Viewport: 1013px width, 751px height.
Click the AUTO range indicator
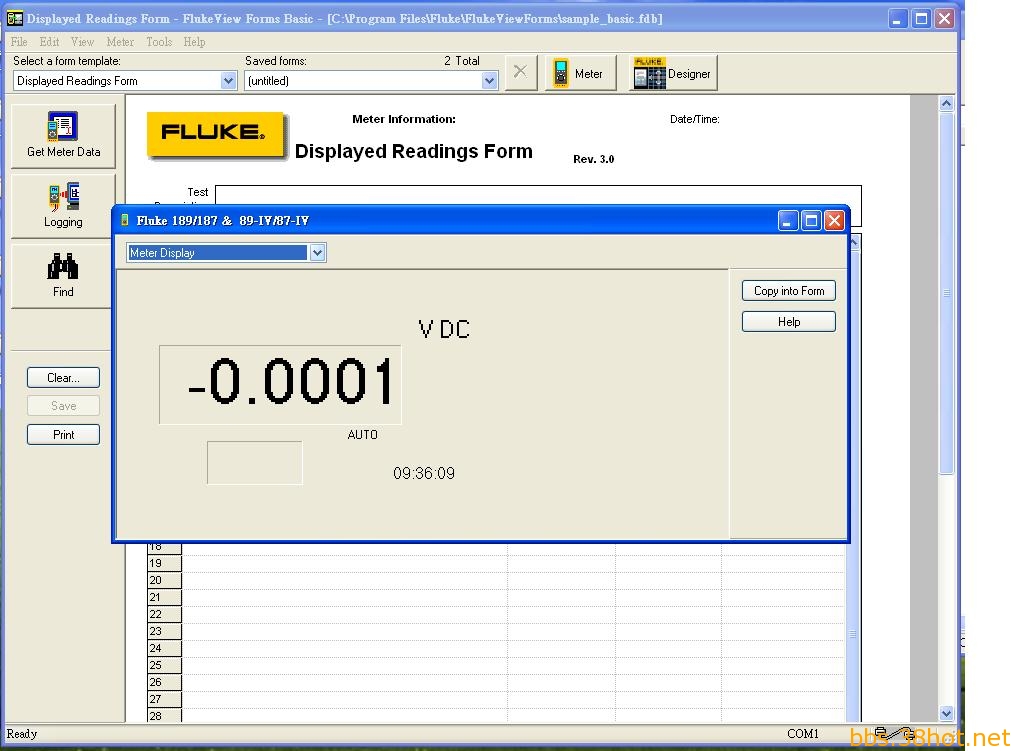click(x=362, y=435)
